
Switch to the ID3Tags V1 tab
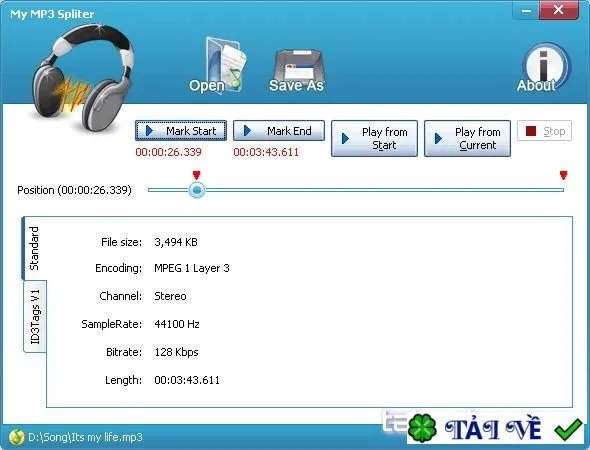(35, 316)
